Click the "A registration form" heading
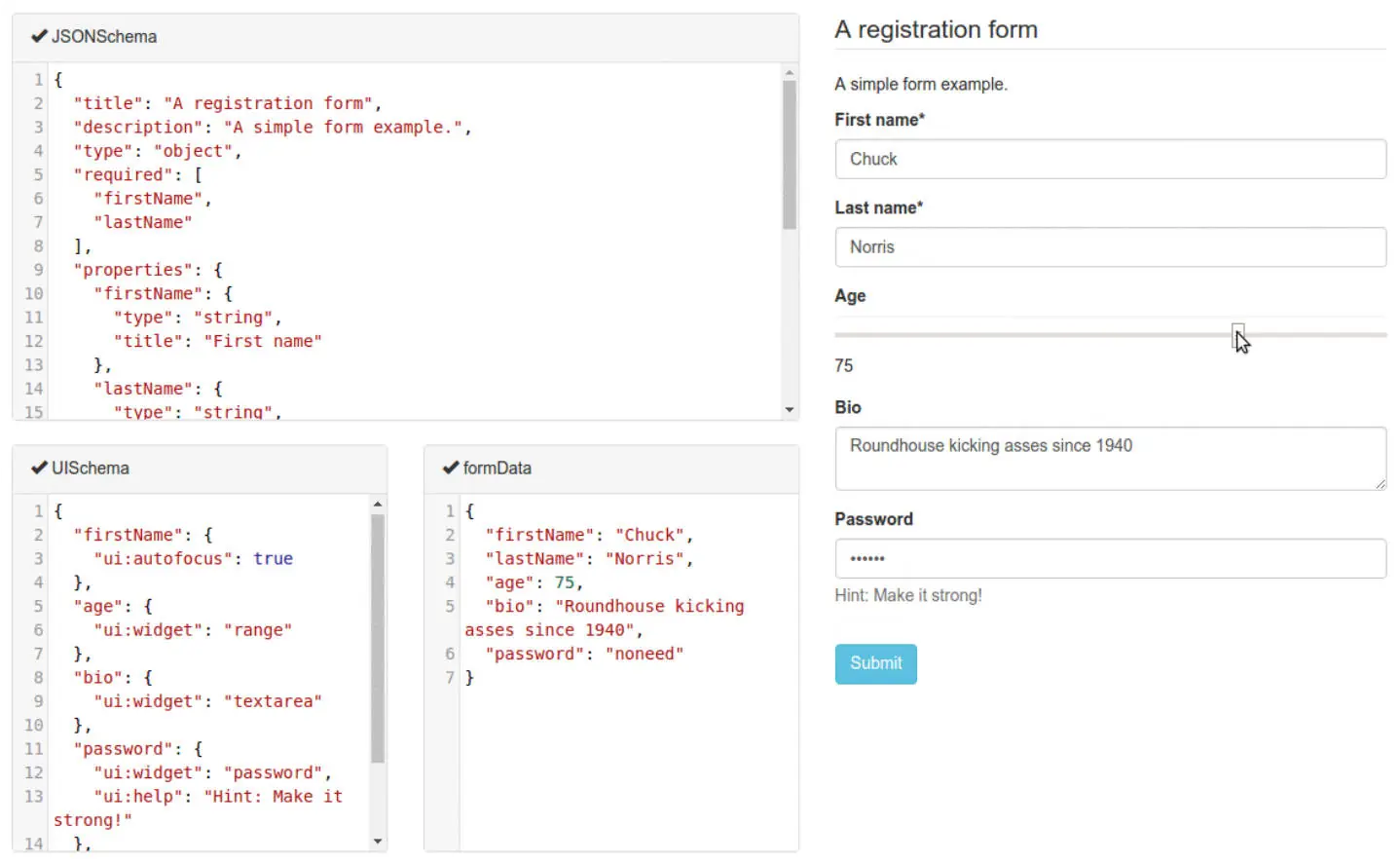 (936, 29)
